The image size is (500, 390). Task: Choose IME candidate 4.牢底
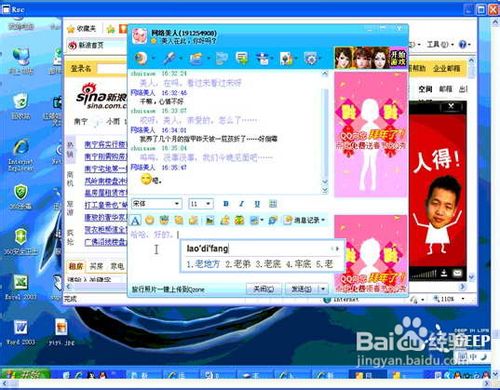point(298,264)
